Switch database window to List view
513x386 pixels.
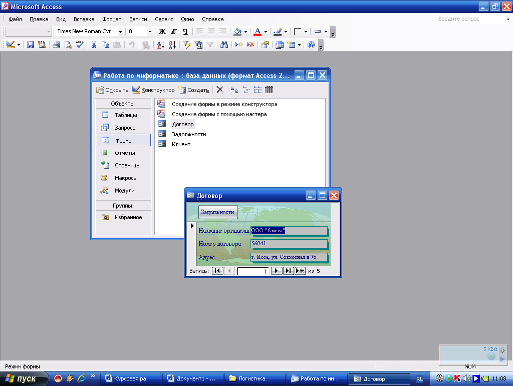coord(258,90)
